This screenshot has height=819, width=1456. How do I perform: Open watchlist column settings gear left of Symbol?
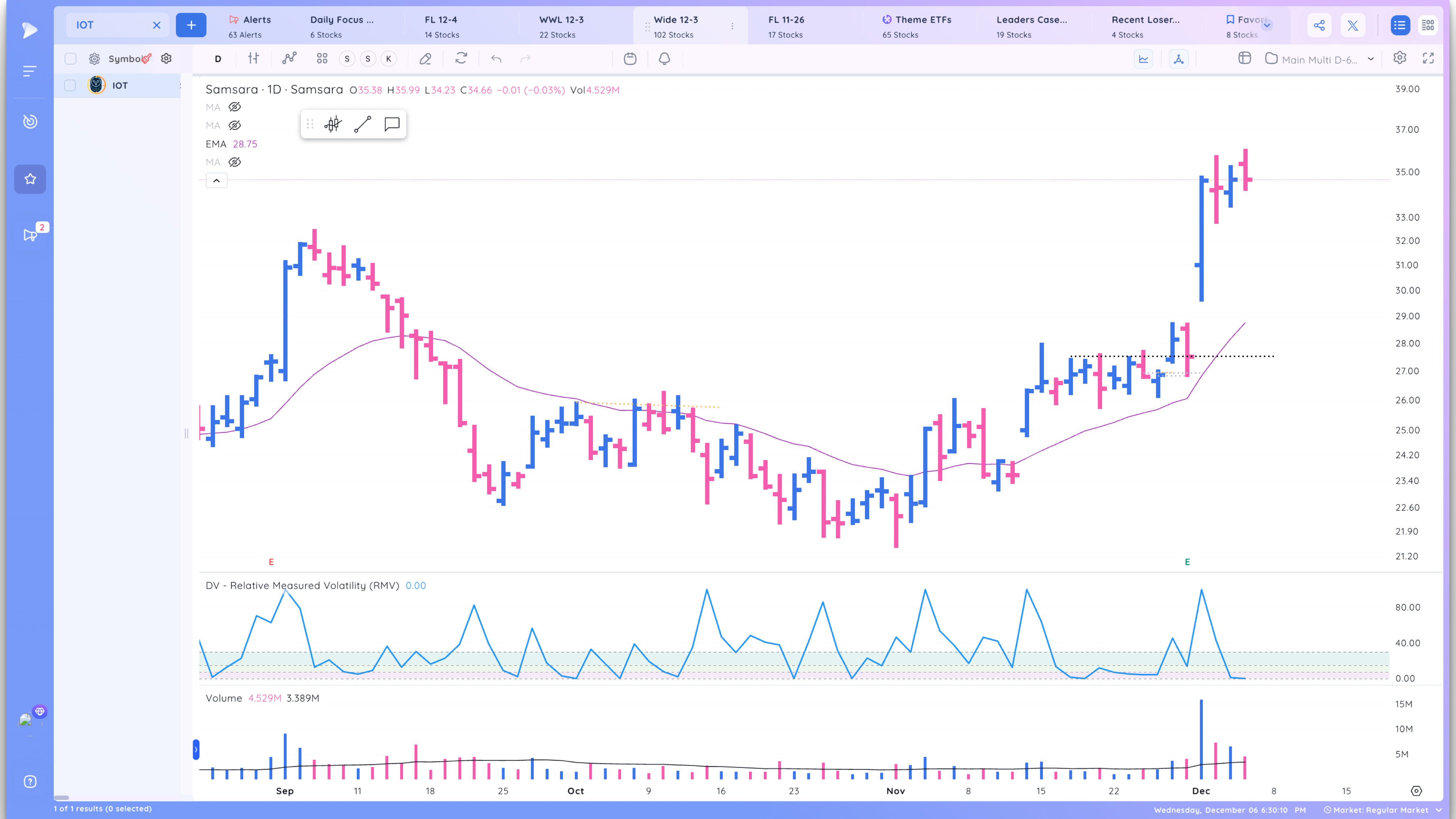(x=94, y=59)
